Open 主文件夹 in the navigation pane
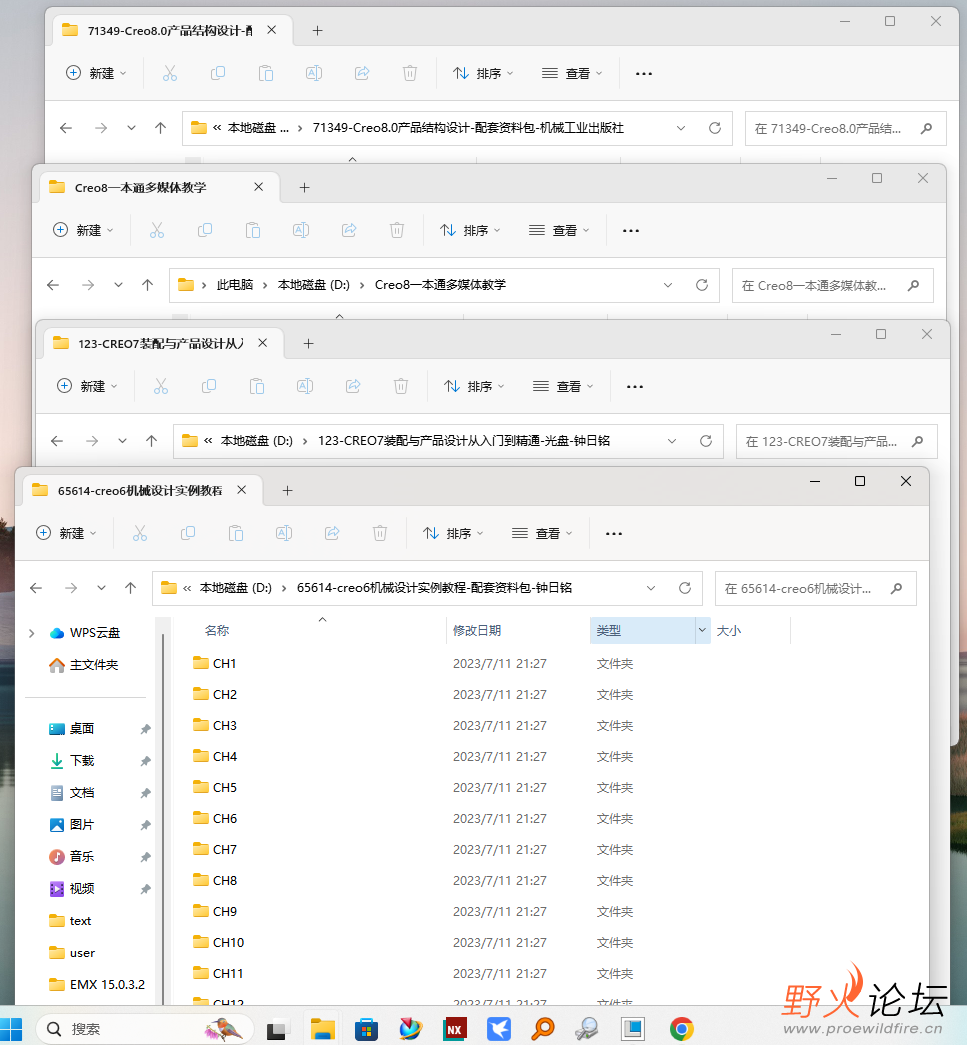 pos(93,664)
